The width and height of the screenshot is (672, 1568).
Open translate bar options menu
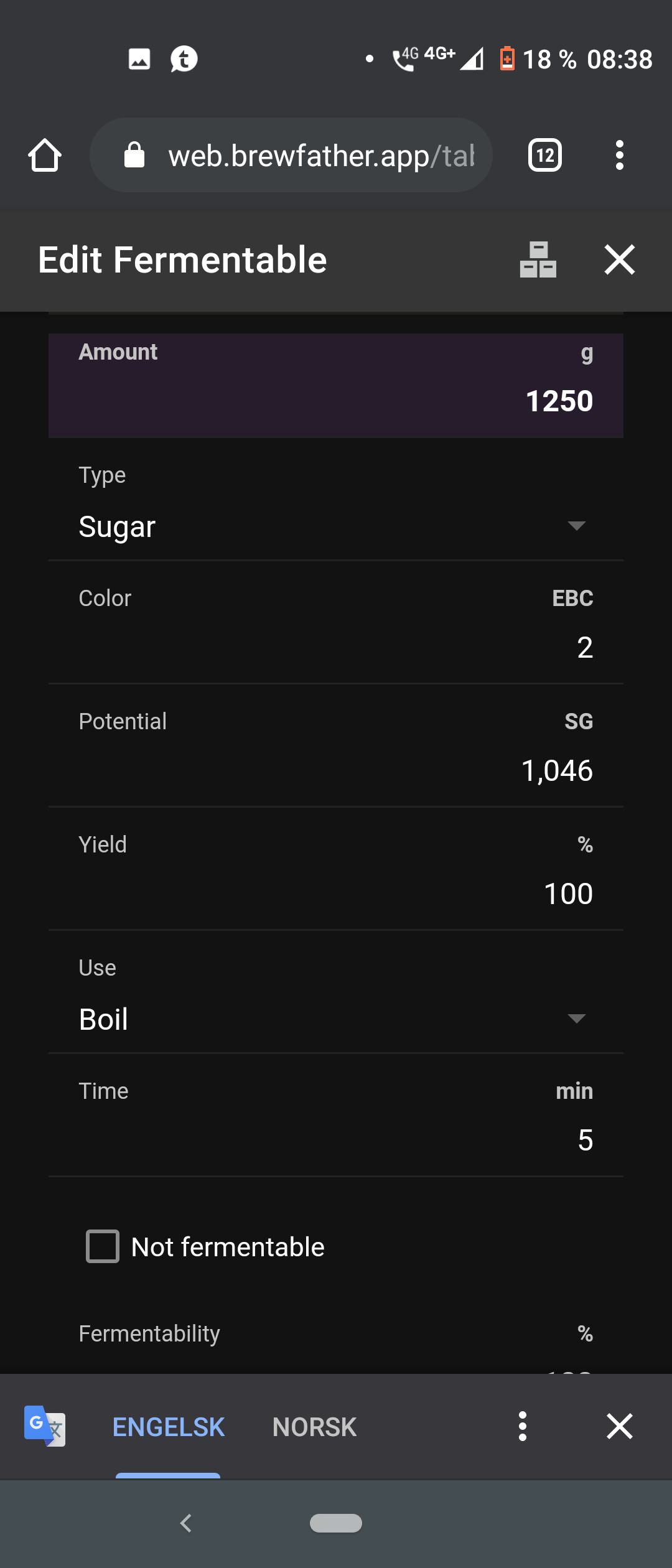click(523, 1426)
